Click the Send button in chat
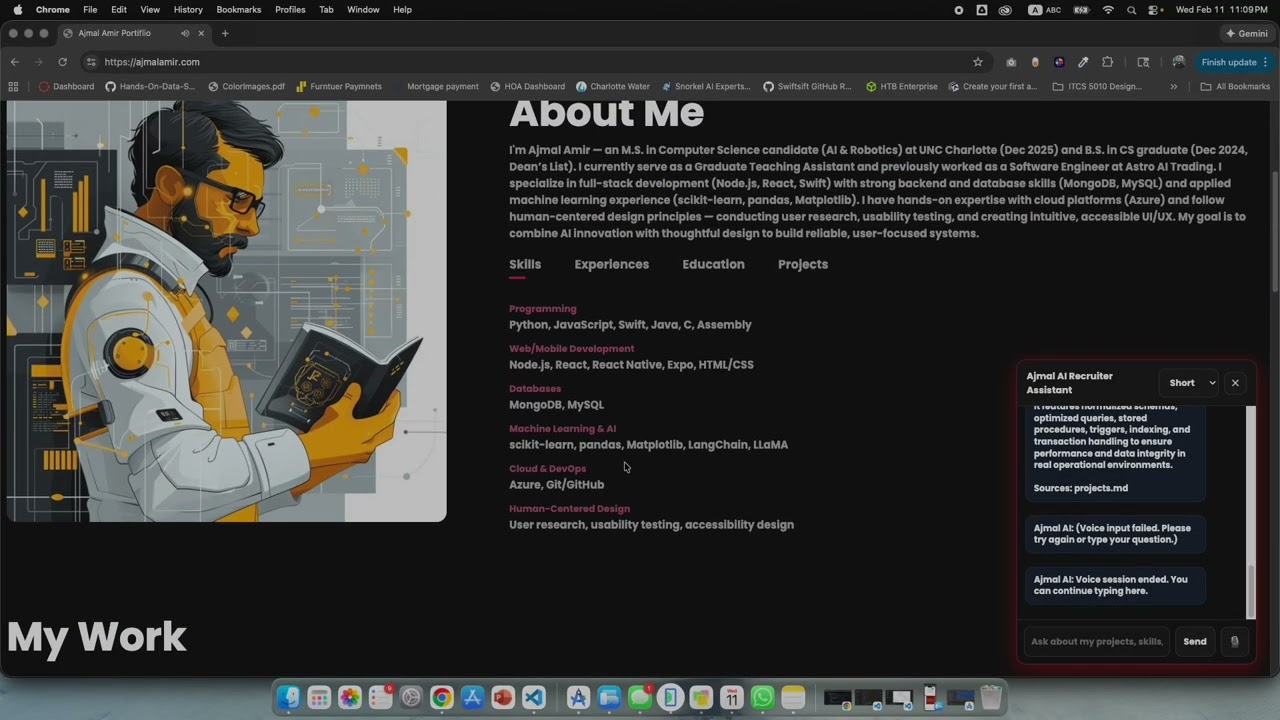 [1195, 642]
